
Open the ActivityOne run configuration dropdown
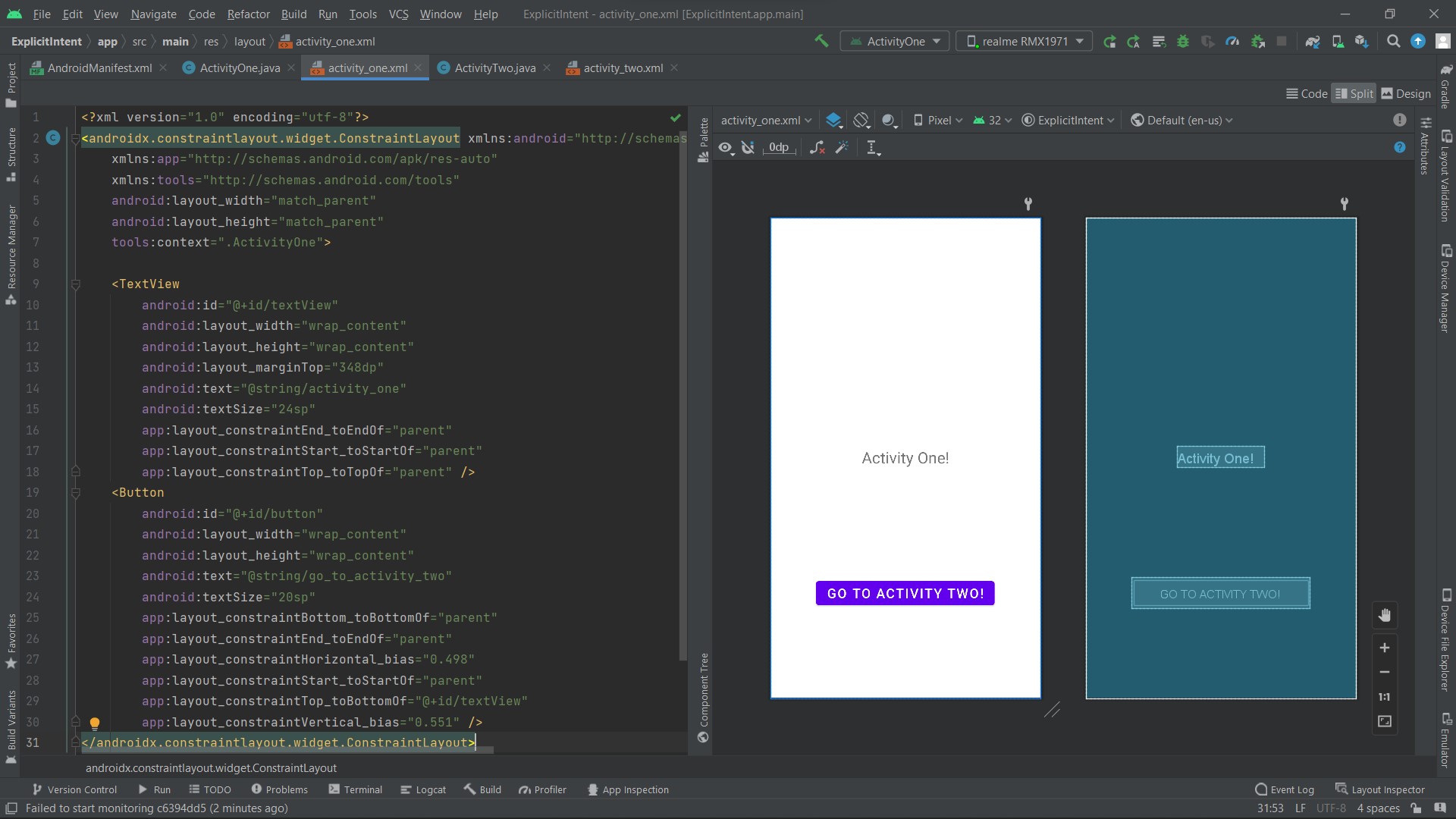[896, 41]
